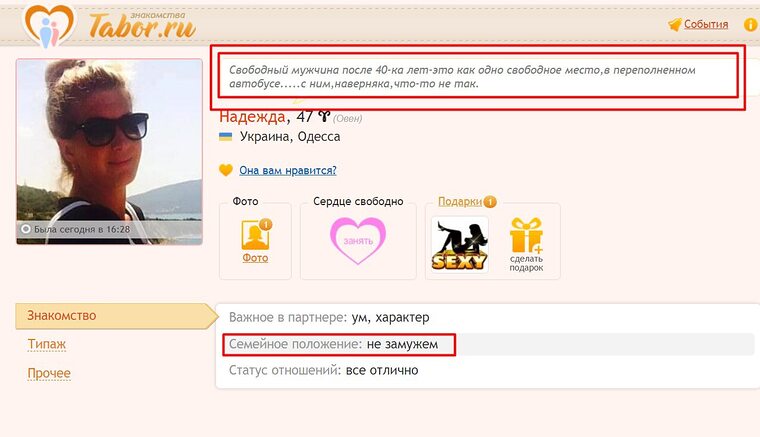The width and height of the screenshot is (760, 437).
Task: Click the Семейное положение row
Action: 488,344
